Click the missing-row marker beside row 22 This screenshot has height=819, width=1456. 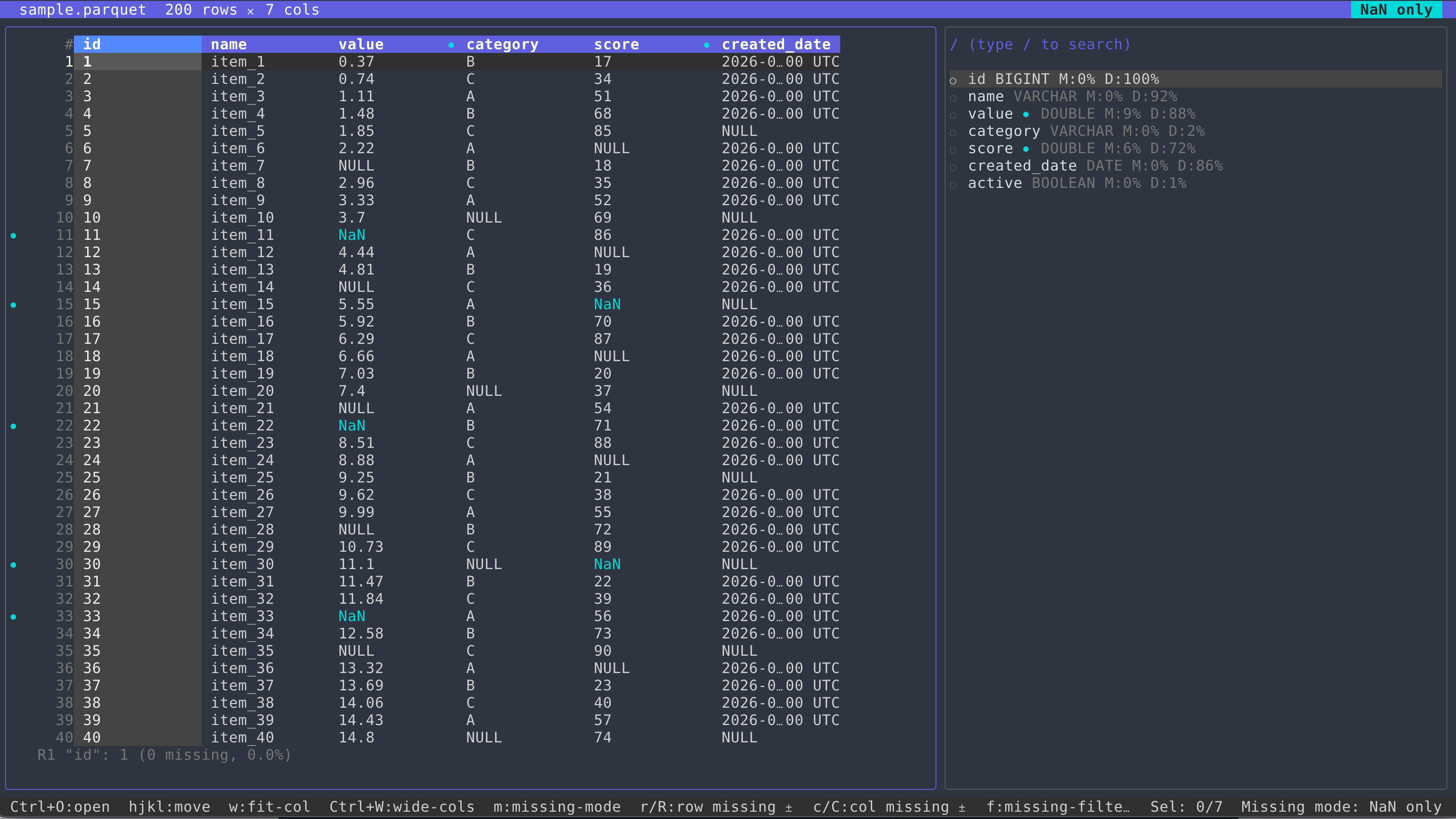pyautogui.click(x=14, y=425)
